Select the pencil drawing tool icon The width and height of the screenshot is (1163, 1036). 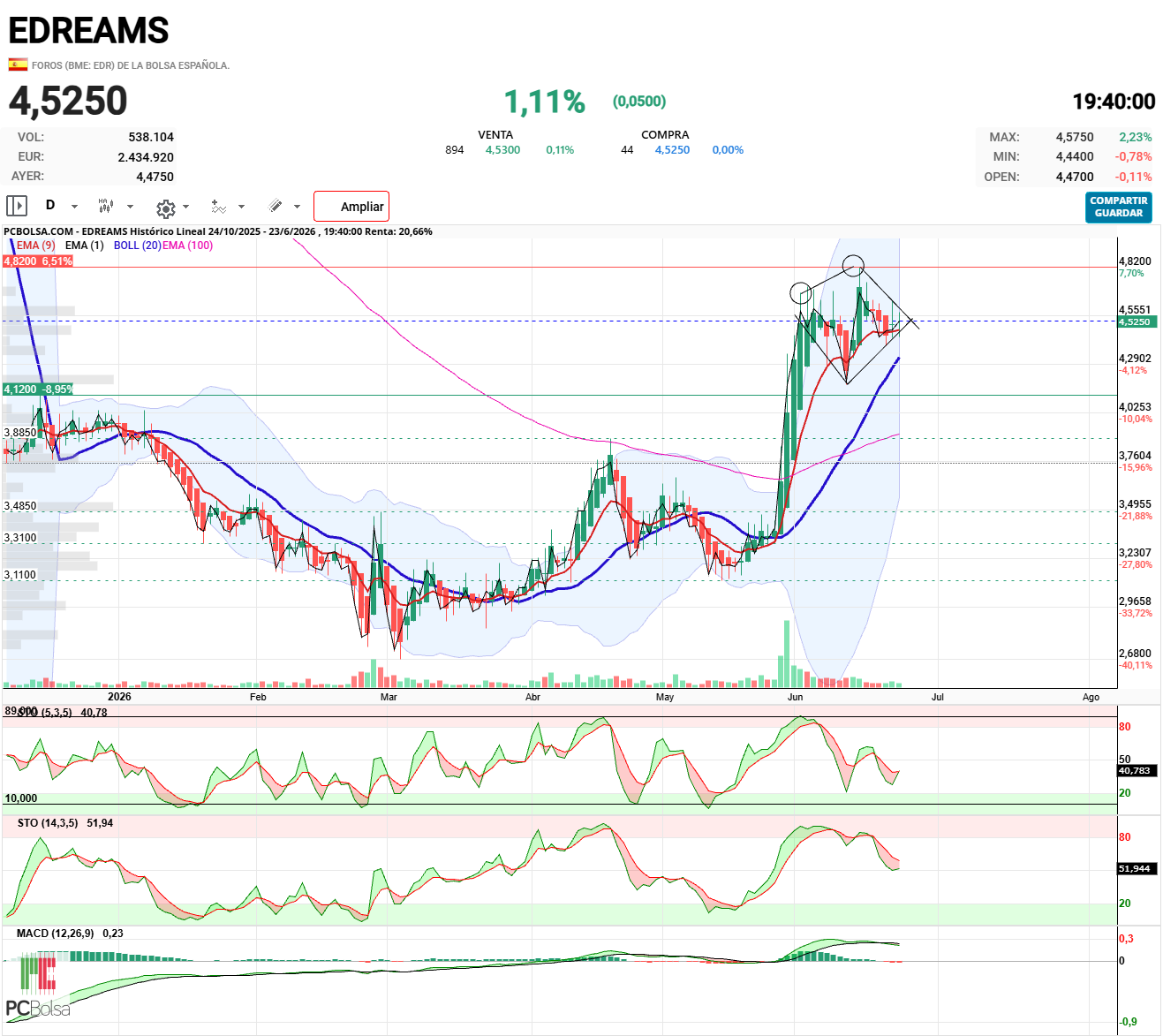(x=276, y=206)
